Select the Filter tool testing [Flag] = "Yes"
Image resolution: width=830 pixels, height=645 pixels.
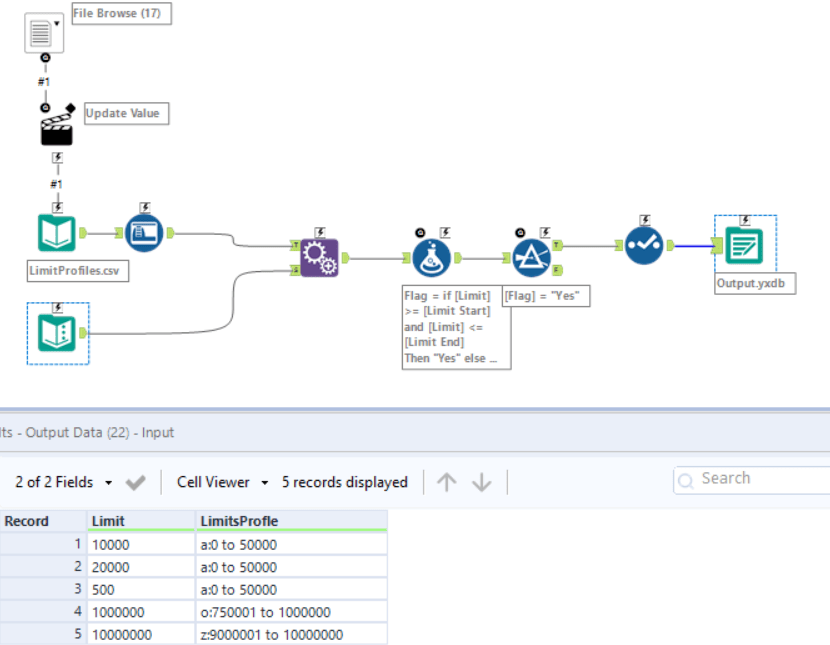[532, 255]
